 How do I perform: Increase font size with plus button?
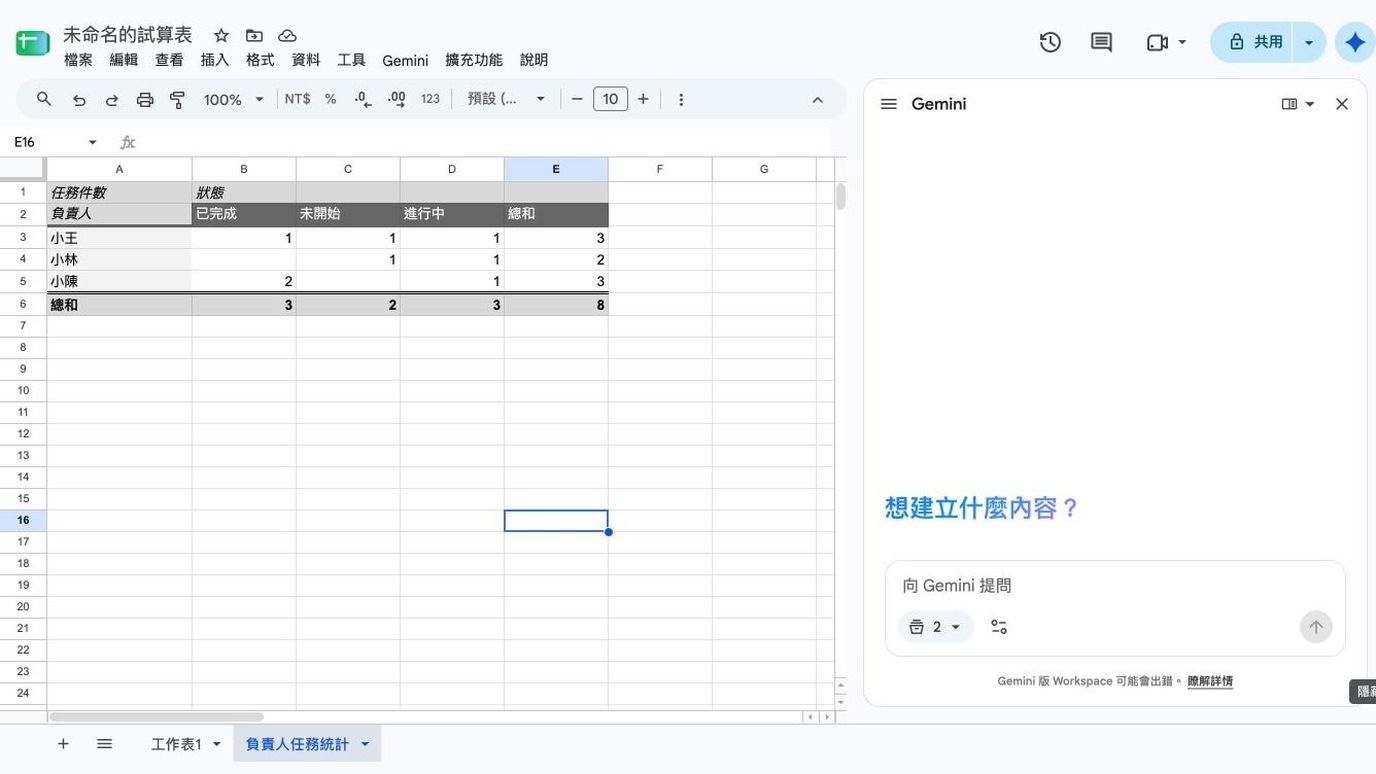(x=643, y=99)
